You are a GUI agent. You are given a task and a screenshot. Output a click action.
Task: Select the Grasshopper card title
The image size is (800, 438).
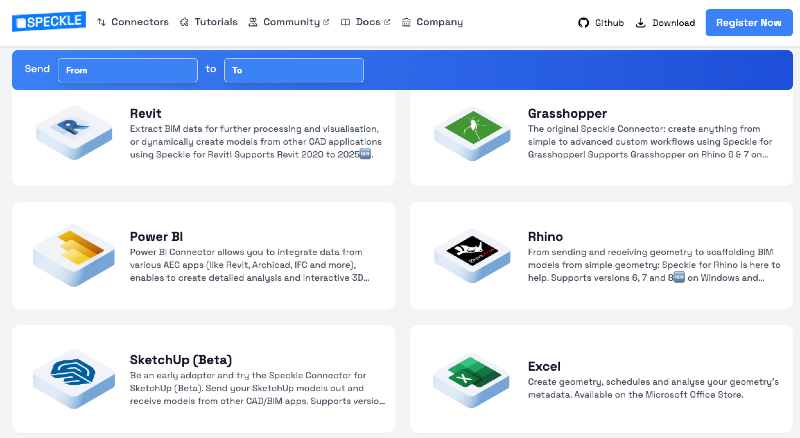click(567, 113)
